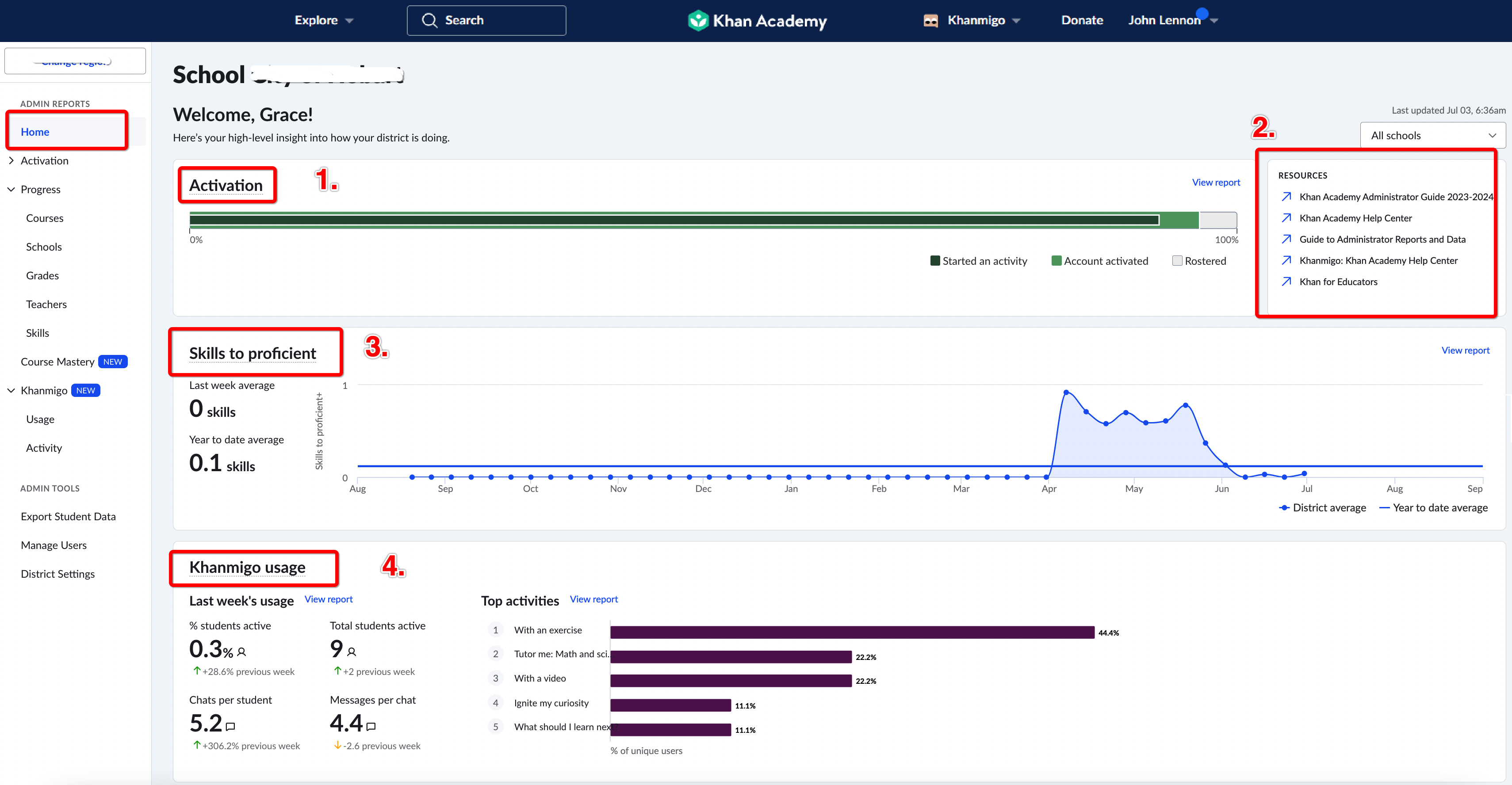Click into the Search field

pyautogui.click(x=486, y=20)
